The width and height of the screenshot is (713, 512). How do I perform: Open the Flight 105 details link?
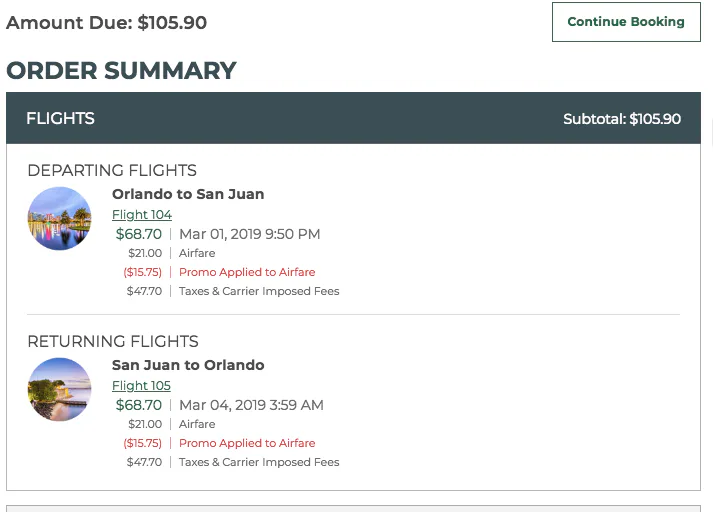click(141, 386)
